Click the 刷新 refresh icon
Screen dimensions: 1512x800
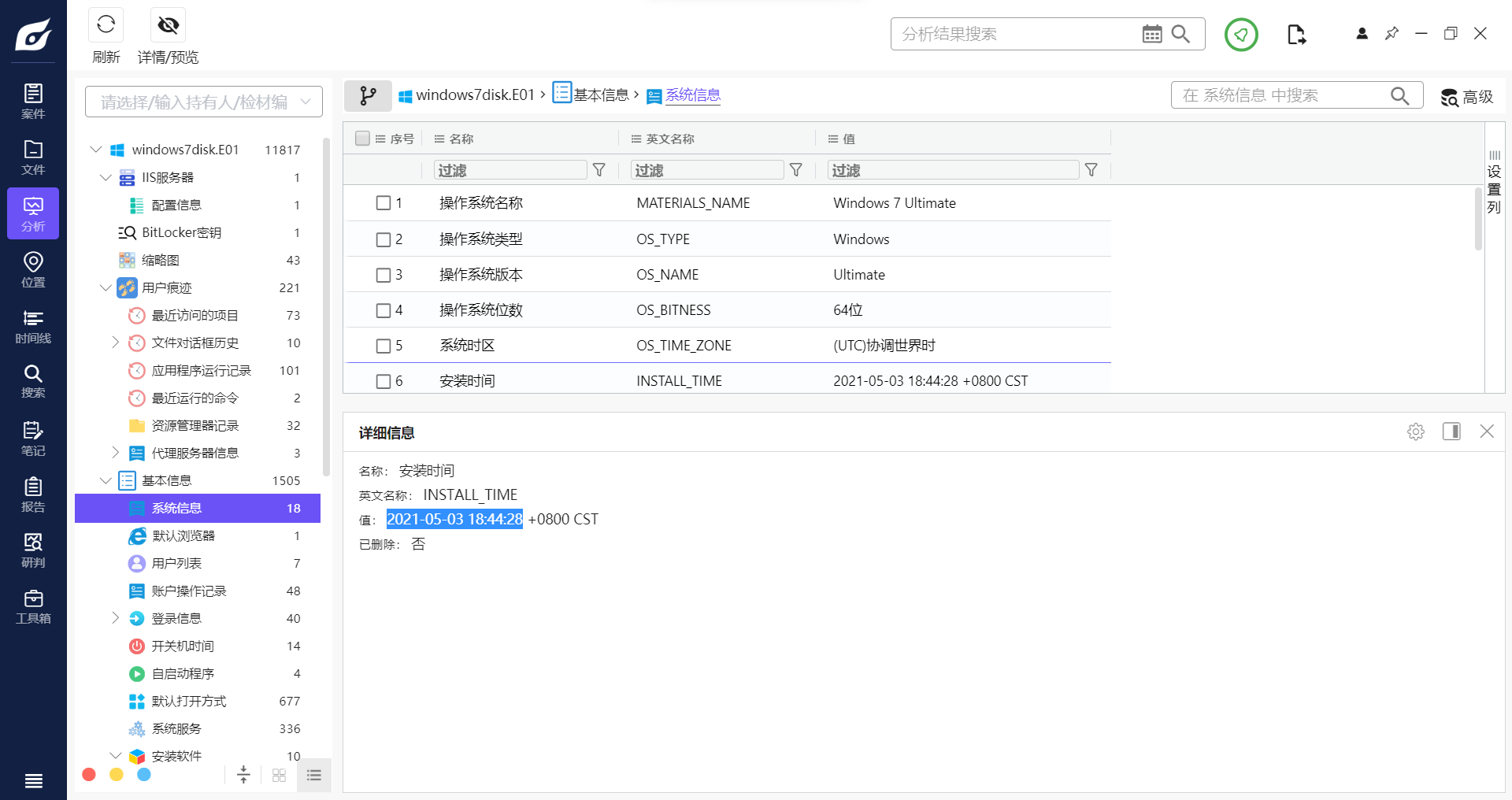coord(106,25)
